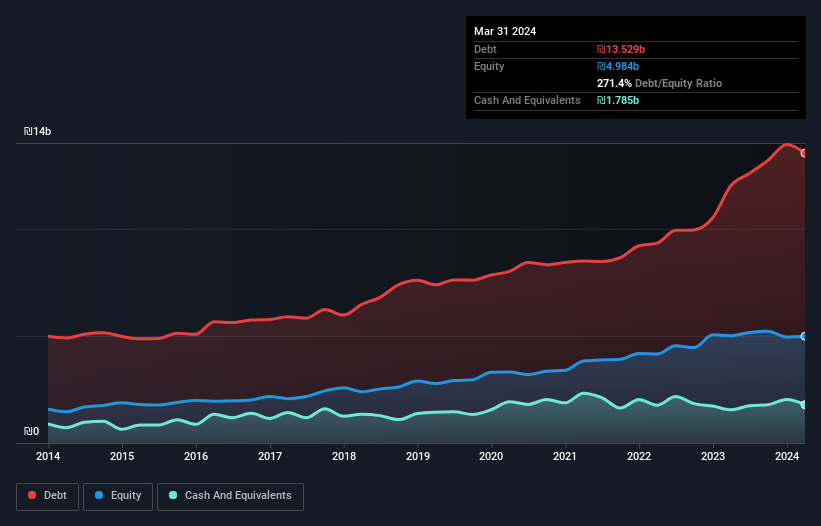Select the blue Equity endpoint marker
The height and width of the screenshot is (526, 821).
(x=804, y=337)
